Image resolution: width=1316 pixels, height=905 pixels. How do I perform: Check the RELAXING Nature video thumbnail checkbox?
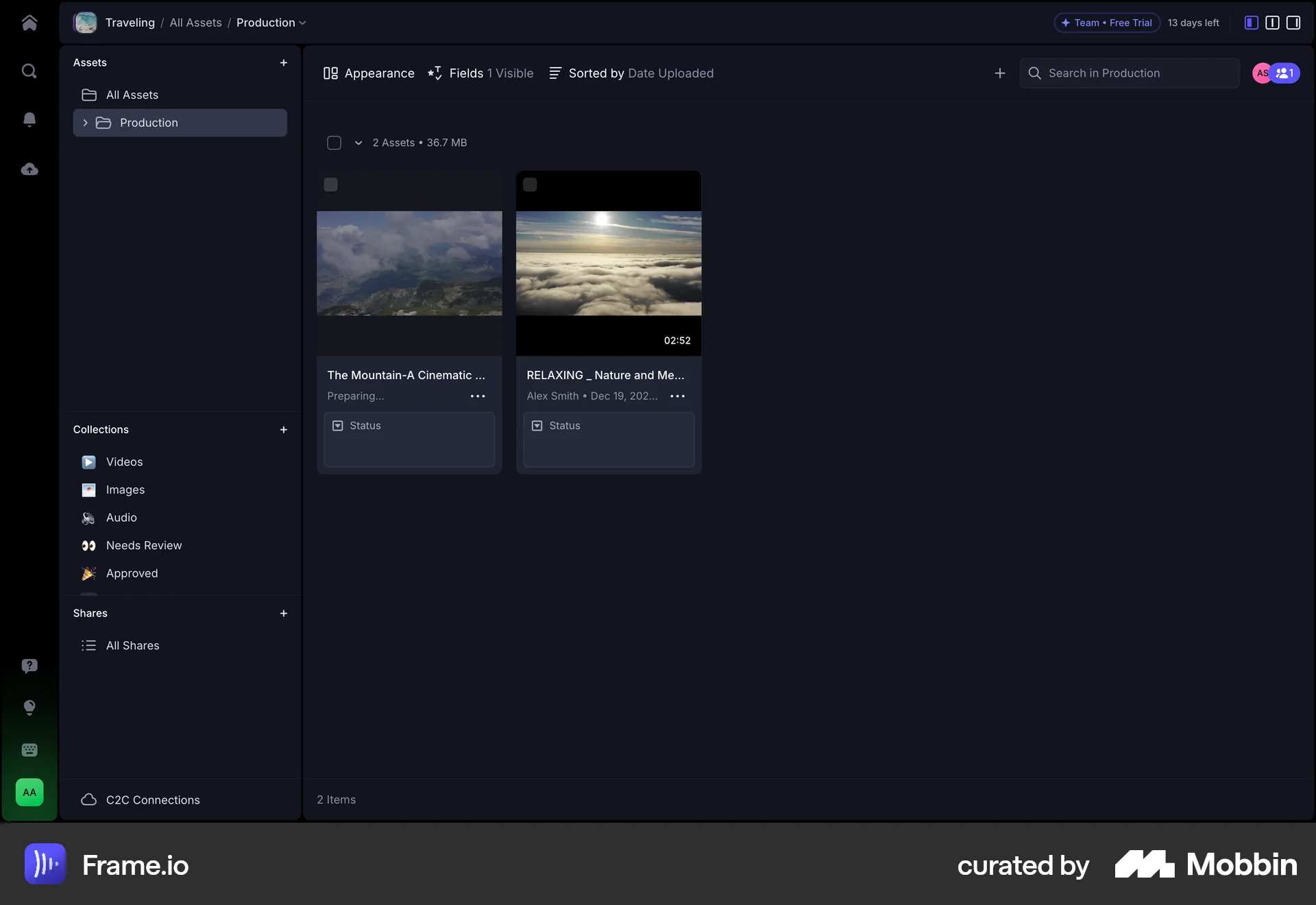pyautogui.click(x=531, y=184)
